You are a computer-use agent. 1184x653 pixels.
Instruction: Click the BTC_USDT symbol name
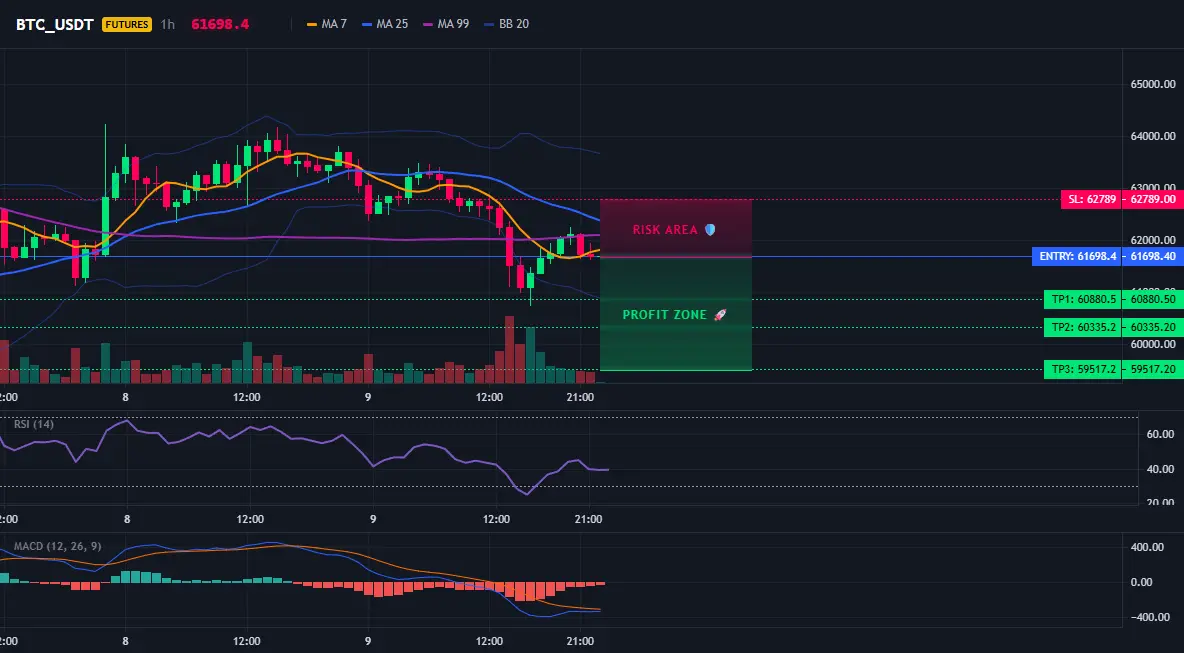(x=55, y=24)
